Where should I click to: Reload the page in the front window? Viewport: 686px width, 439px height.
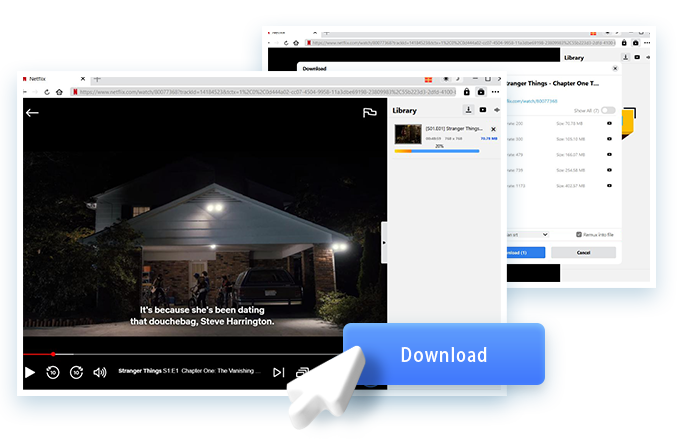click(47, 92)
